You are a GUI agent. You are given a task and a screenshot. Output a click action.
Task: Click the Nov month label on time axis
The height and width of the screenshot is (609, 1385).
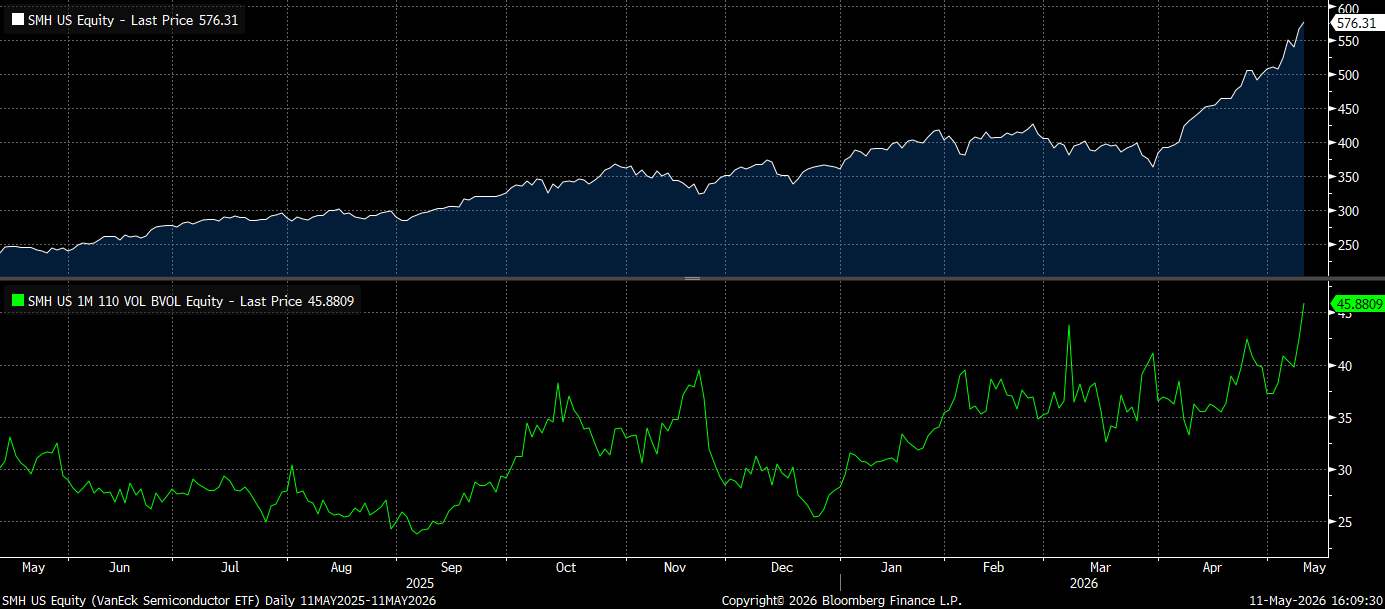[x=675, y=567]
